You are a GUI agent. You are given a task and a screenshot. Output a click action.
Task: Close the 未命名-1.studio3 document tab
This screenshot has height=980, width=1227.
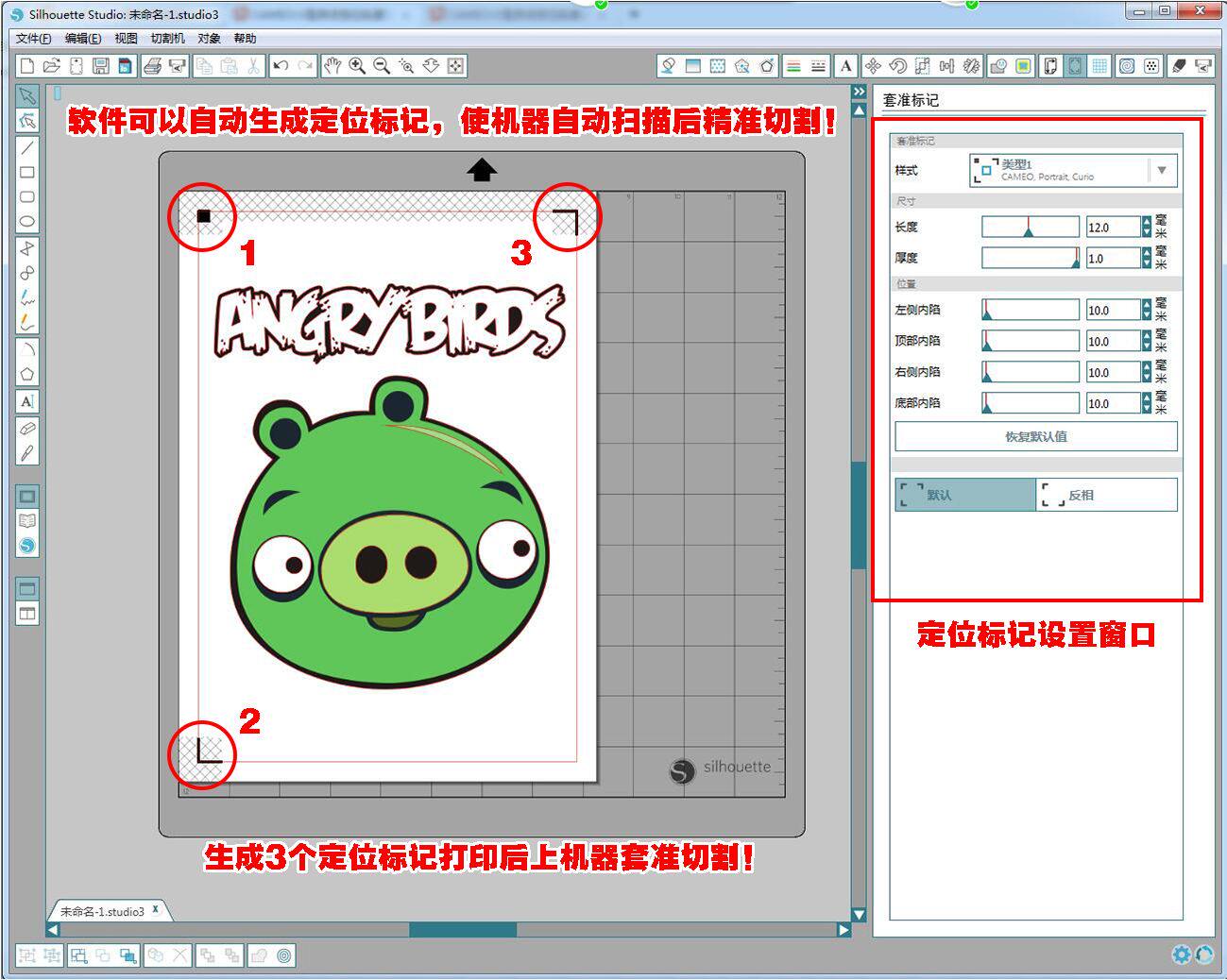[156, 910]
